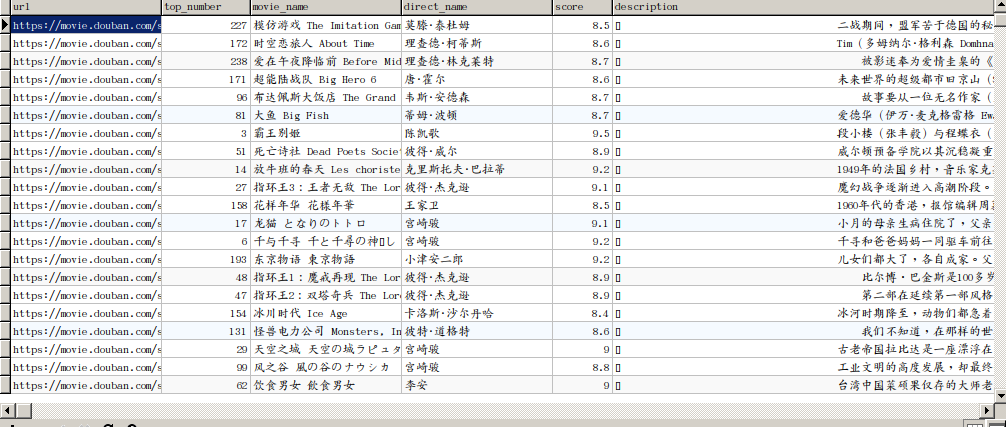Select row header of 饮食男女 row
The image size is (1006, 427).
(5, 385)
